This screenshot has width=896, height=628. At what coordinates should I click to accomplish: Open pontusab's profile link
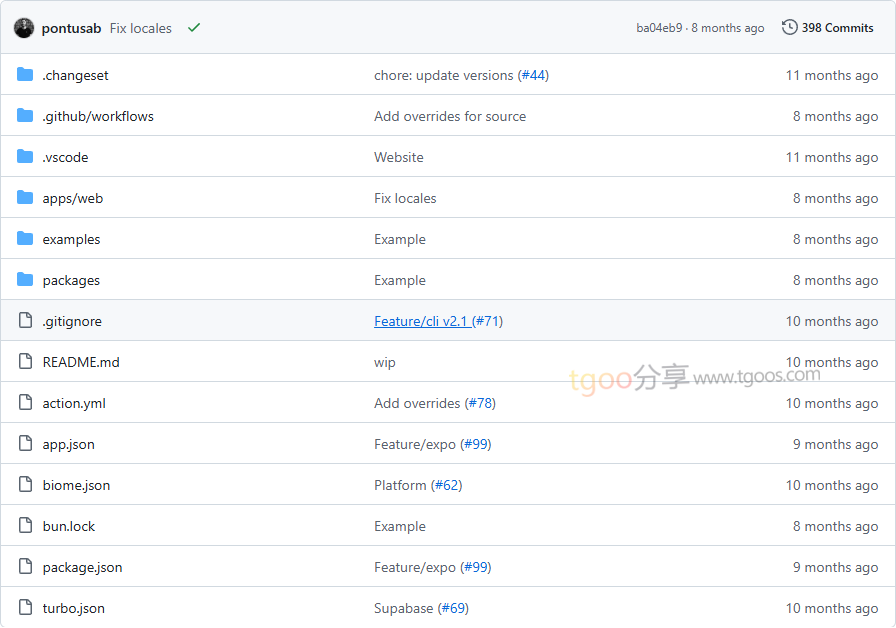[x=72, y=28]
